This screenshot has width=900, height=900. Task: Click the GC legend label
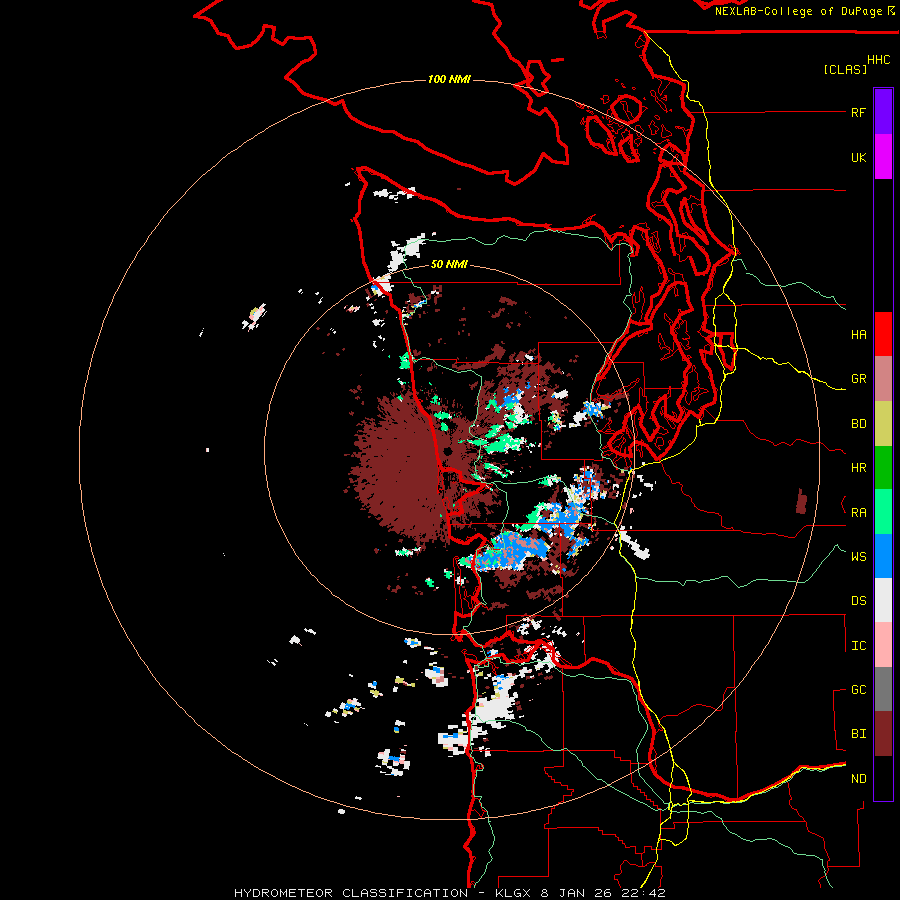[858, 689]
